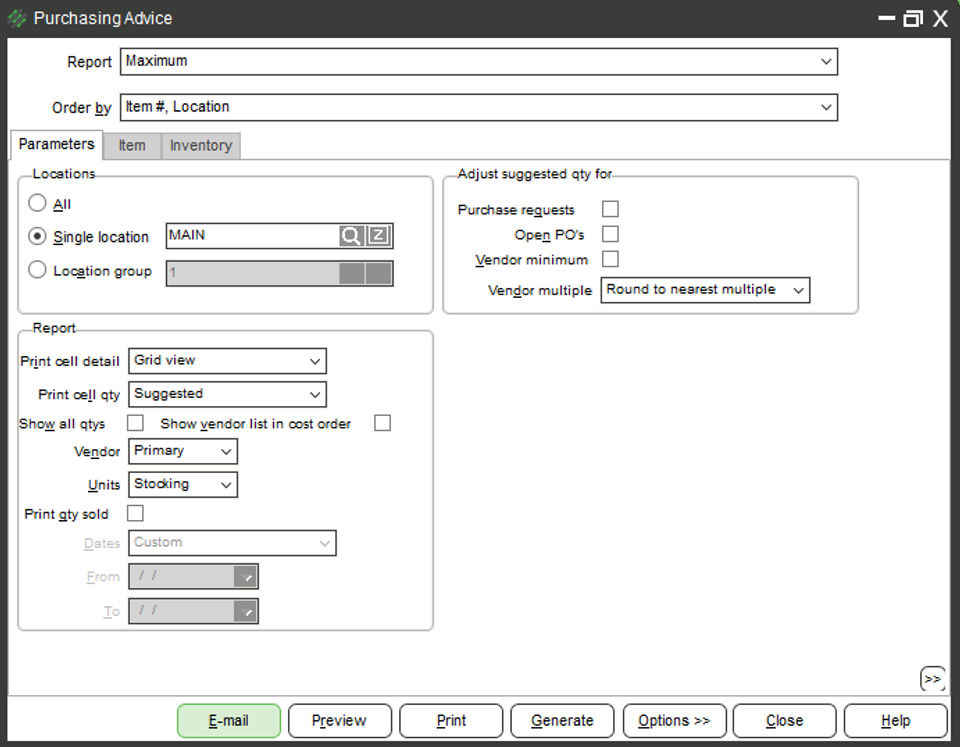960x747 pixels.
Task: Click the Preview button
Action: 339,720
